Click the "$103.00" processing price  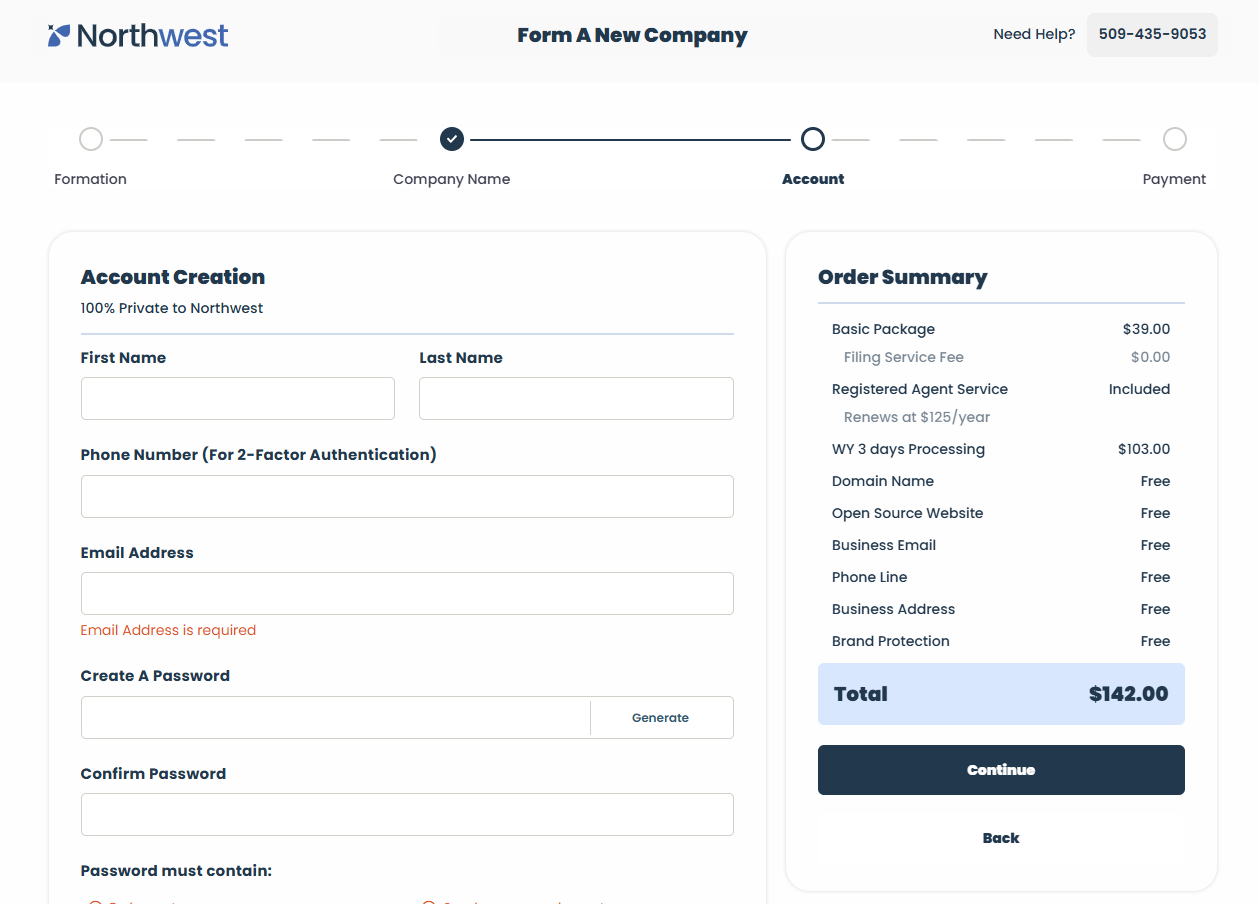coord(1144,449)
